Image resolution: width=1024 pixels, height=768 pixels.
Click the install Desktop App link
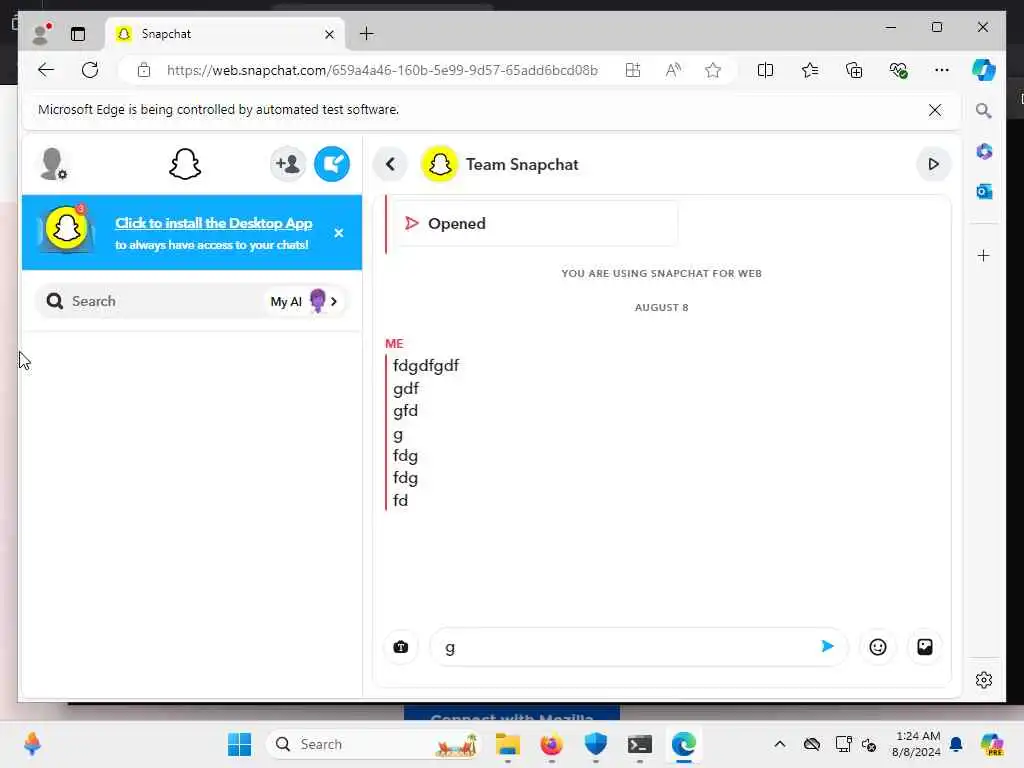[214, 223]
